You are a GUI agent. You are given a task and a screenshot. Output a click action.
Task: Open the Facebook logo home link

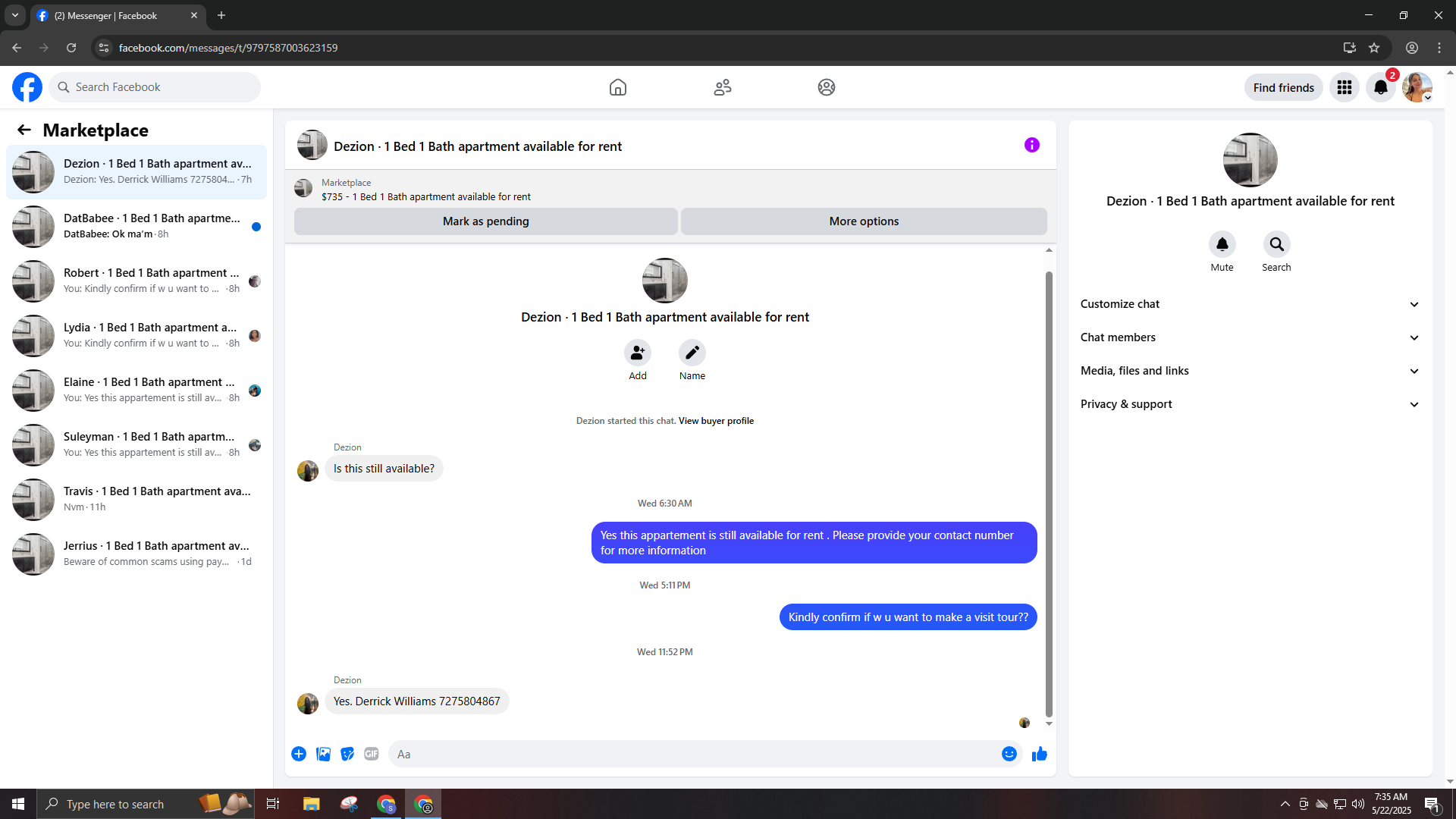tap(27, 87)
